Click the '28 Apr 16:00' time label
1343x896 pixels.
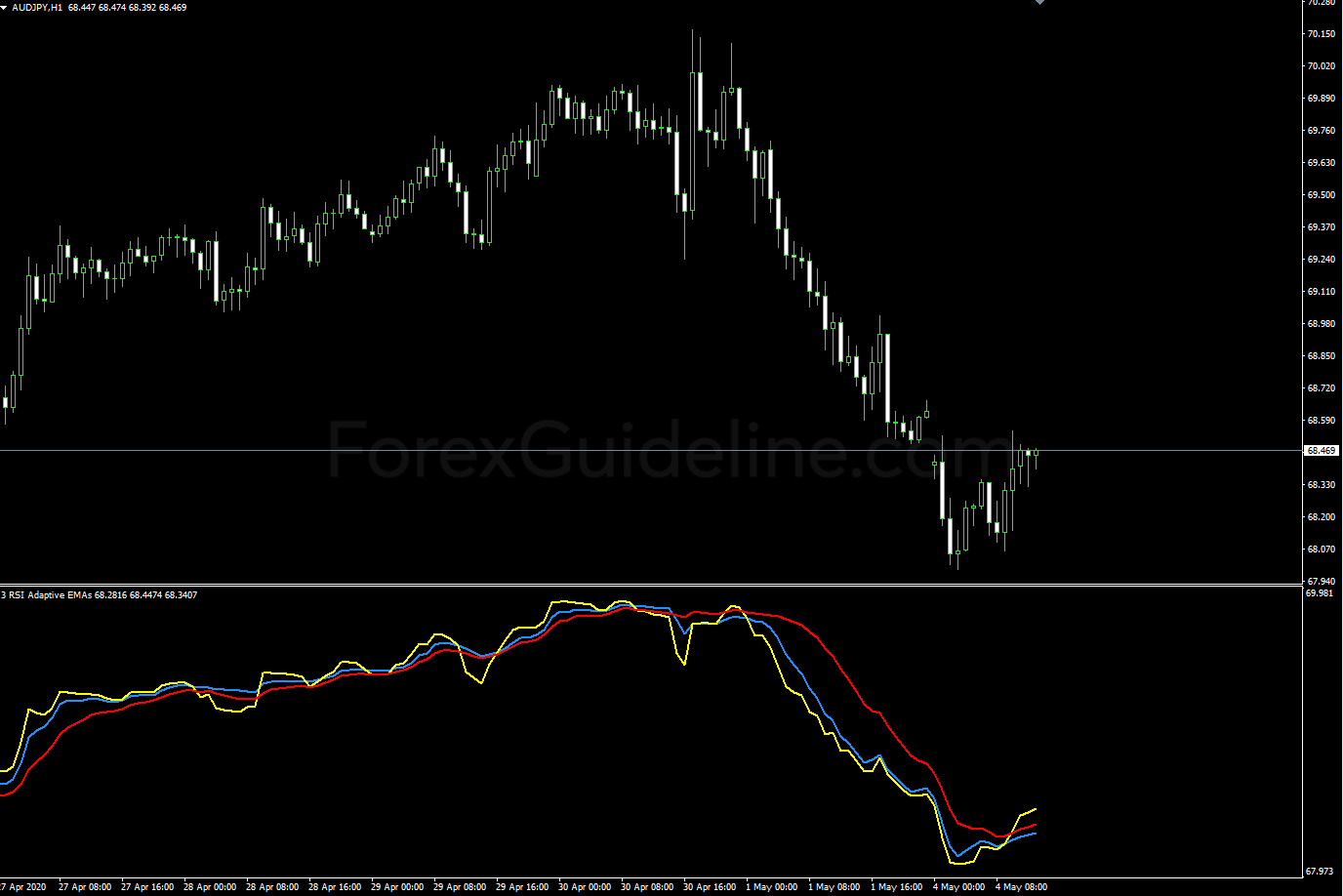pyautogui.click(x=335, y=887)
